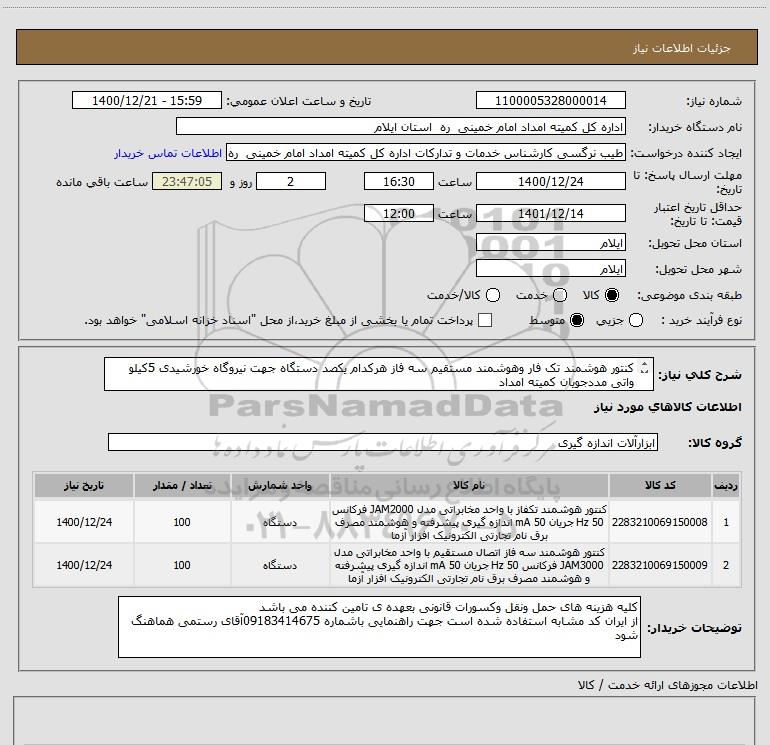Click the ردیف column header

pyautogui.click(x=726, y=486)
